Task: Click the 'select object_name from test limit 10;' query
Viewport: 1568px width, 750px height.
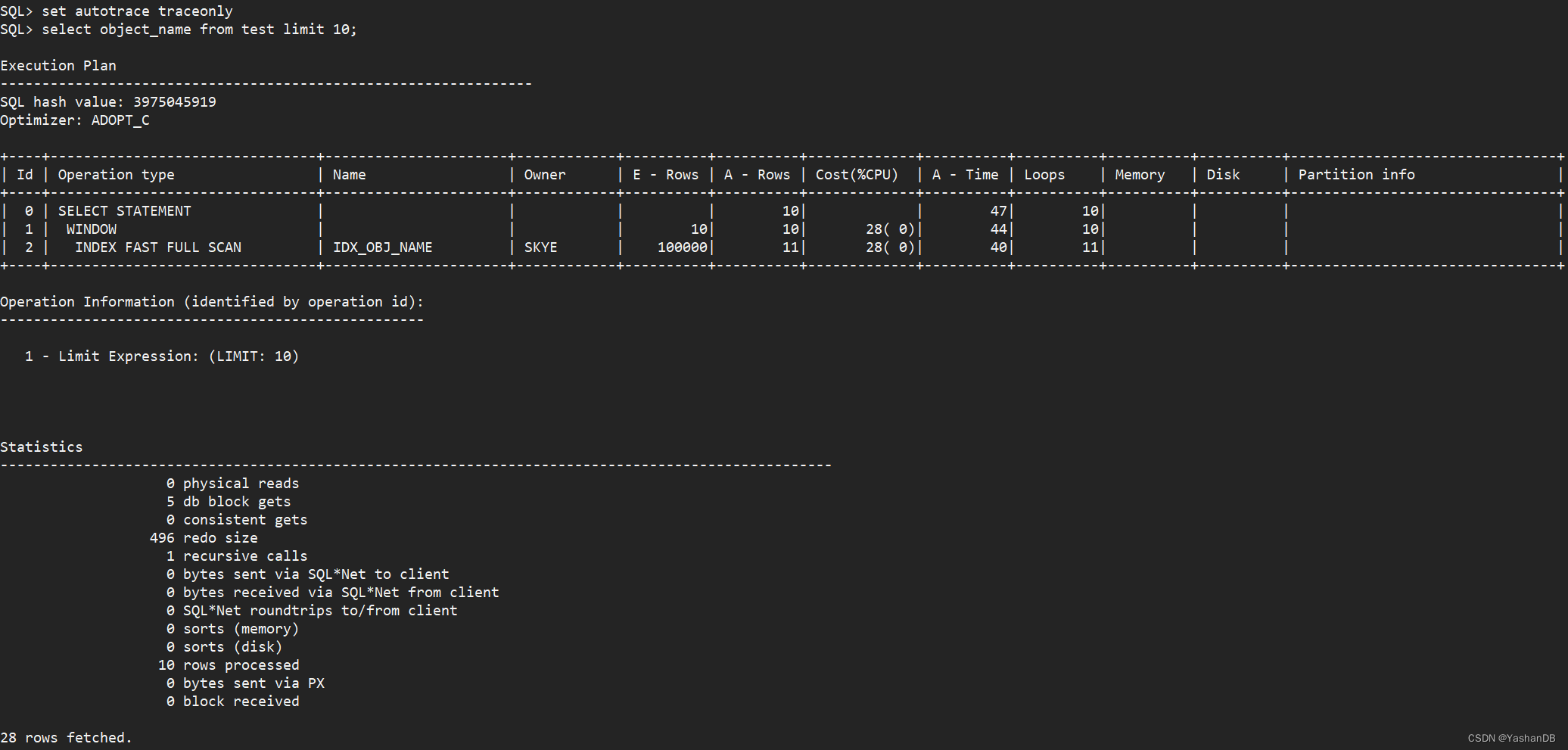Action: [x=179, y=30]
